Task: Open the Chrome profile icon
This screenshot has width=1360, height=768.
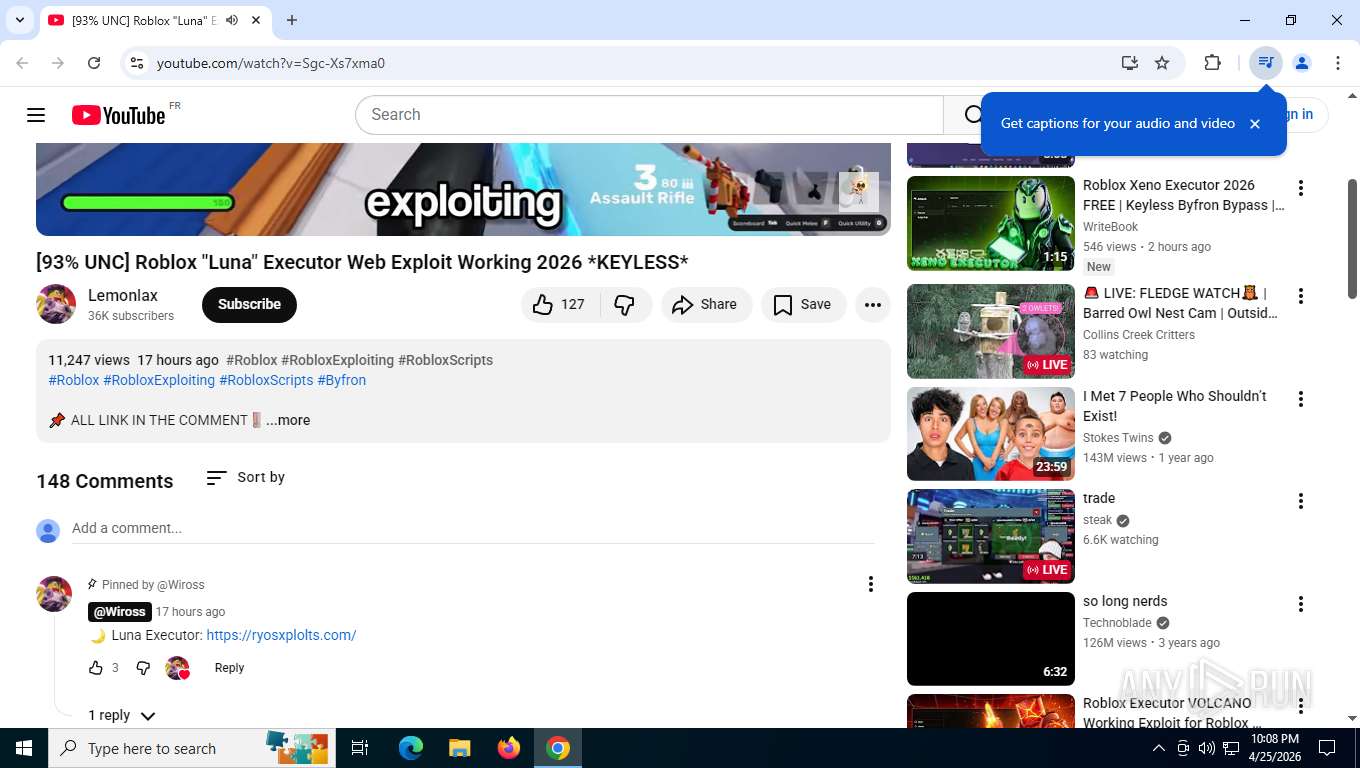Action: pyautogui.click(x=1302, y=63)
